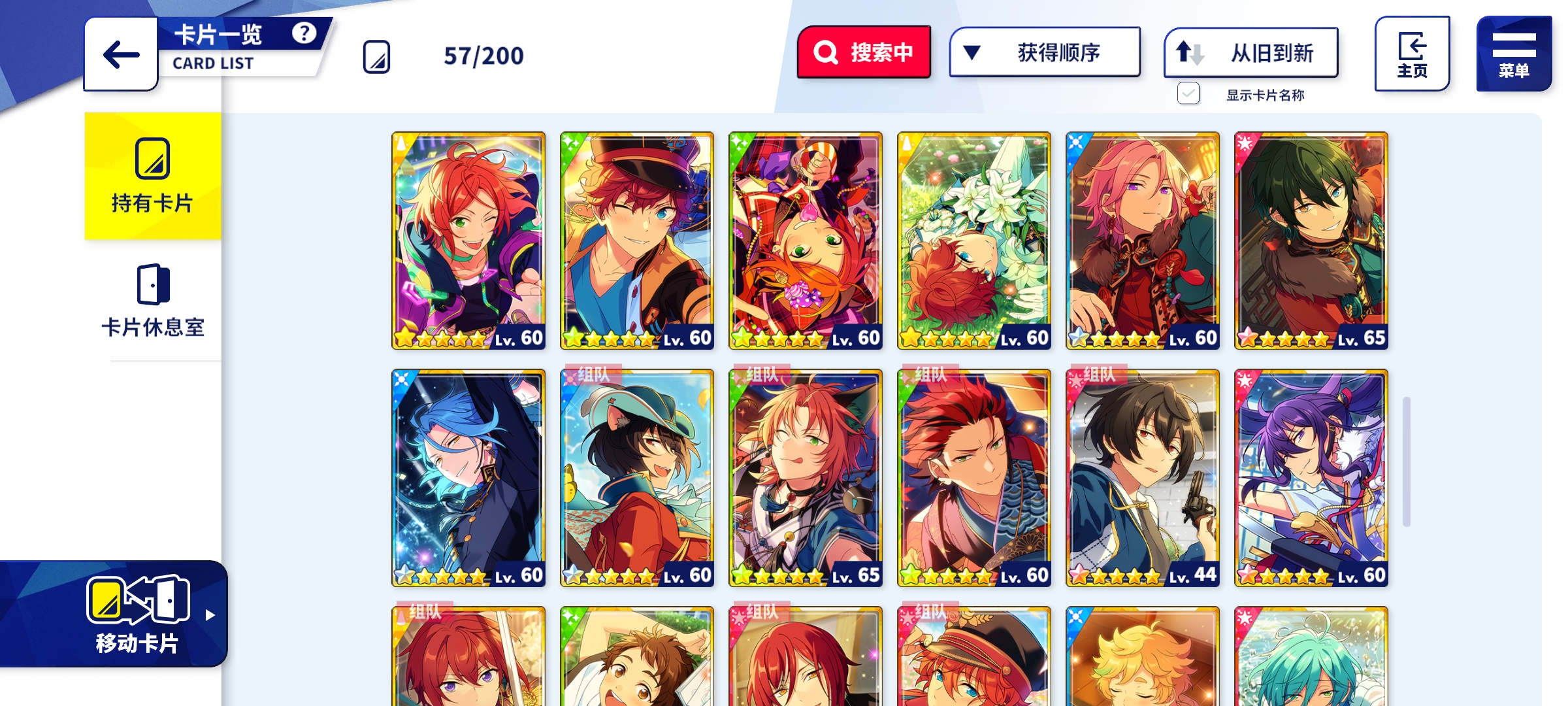Click the dropdown triangle in the sort box
1568x706 pixels.
(972, 52)
